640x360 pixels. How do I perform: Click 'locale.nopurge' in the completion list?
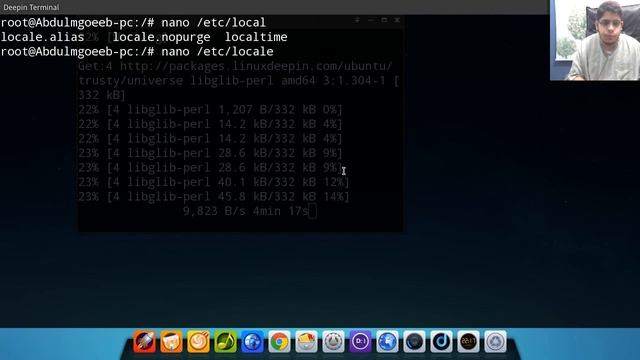point(162,37)
